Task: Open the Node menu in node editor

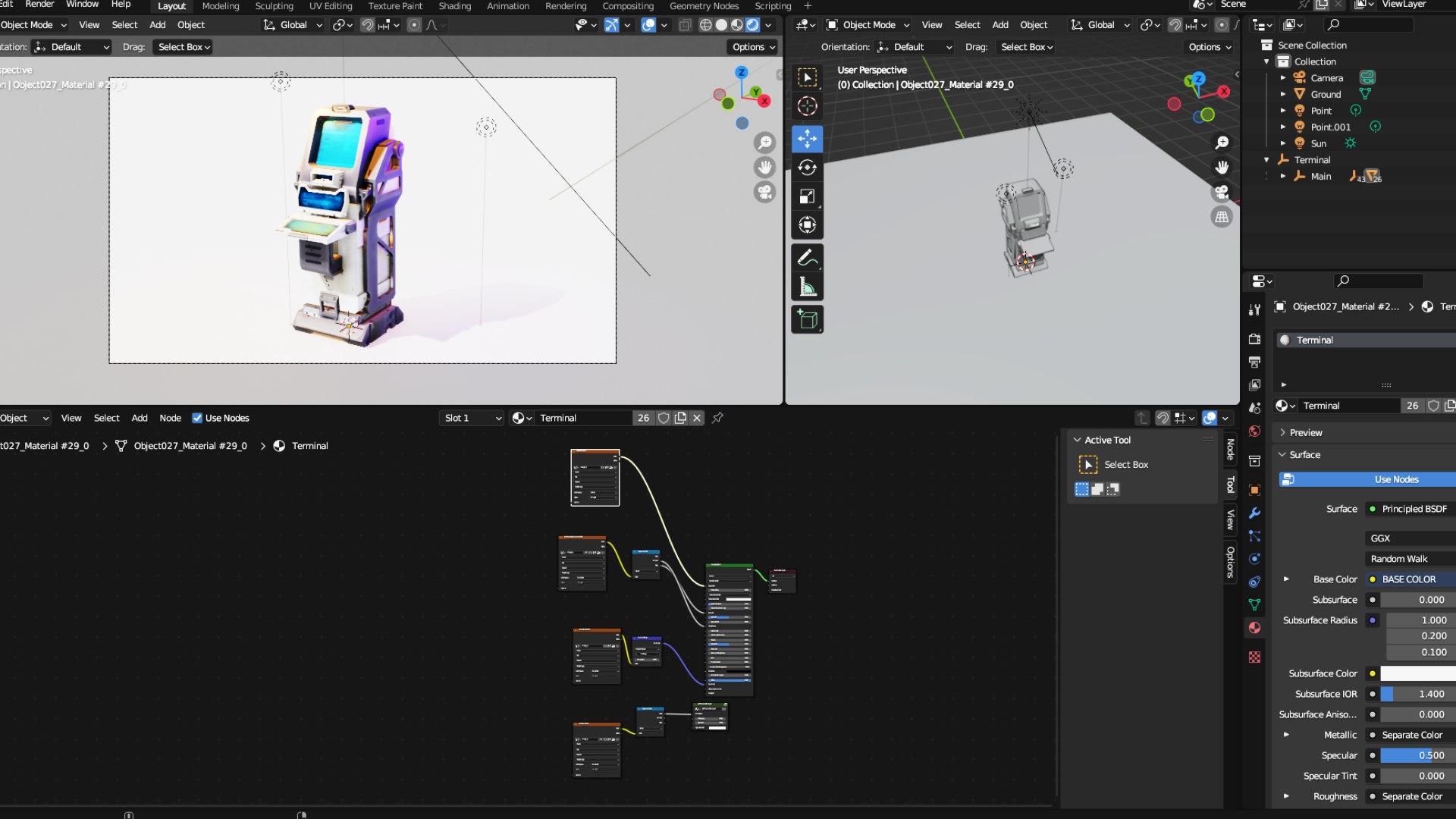Action: pos(170,418)
